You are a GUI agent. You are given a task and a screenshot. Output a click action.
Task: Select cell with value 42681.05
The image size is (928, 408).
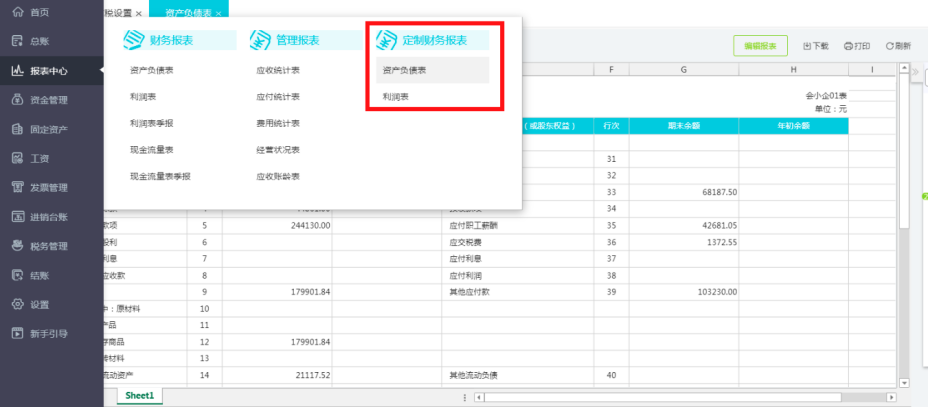684,226
